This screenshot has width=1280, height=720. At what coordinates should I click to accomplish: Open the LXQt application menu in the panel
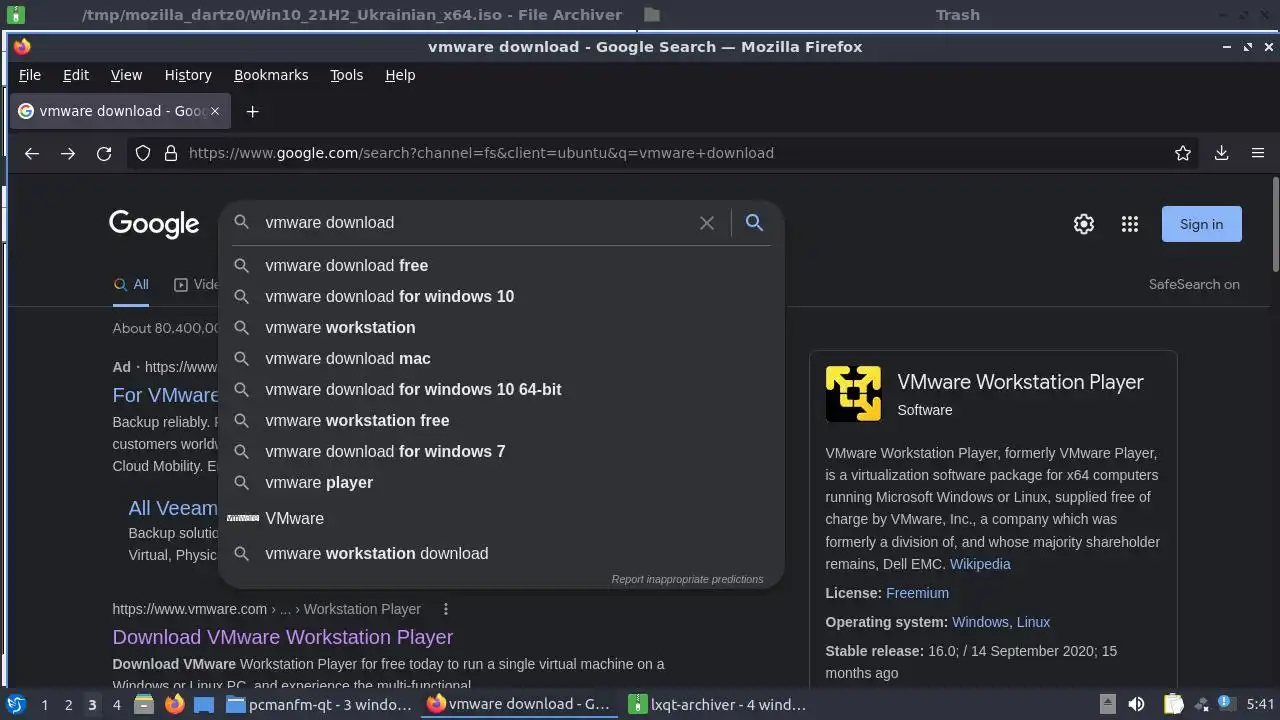[x=15, y=704]
